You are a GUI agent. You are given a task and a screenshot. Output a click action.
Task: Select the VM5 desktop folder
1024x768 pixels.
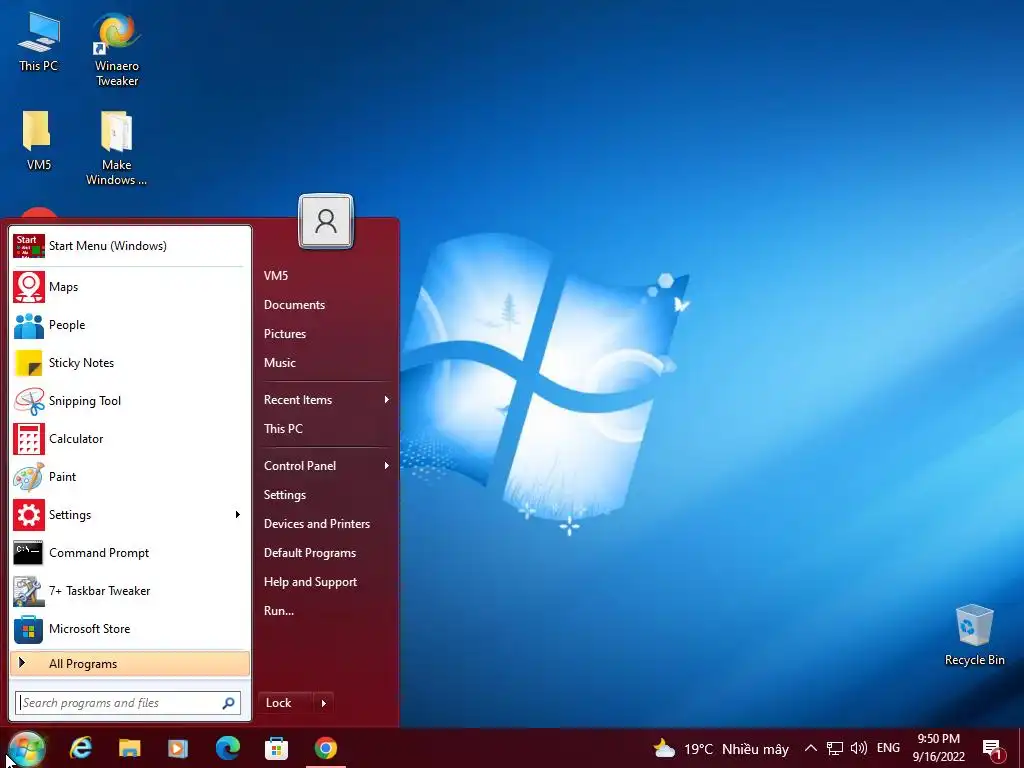click(38, 140)
